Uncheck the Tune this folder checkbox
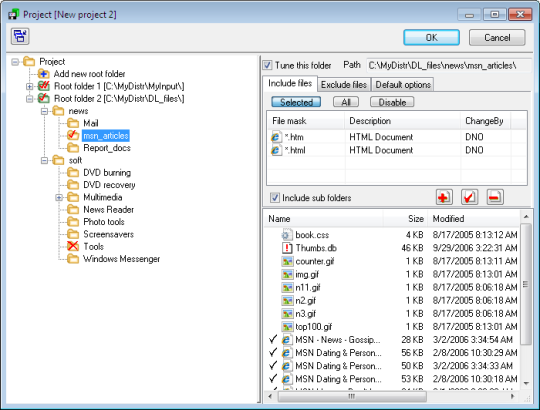Screen dimensions: 540x410 tap(267, 65)
